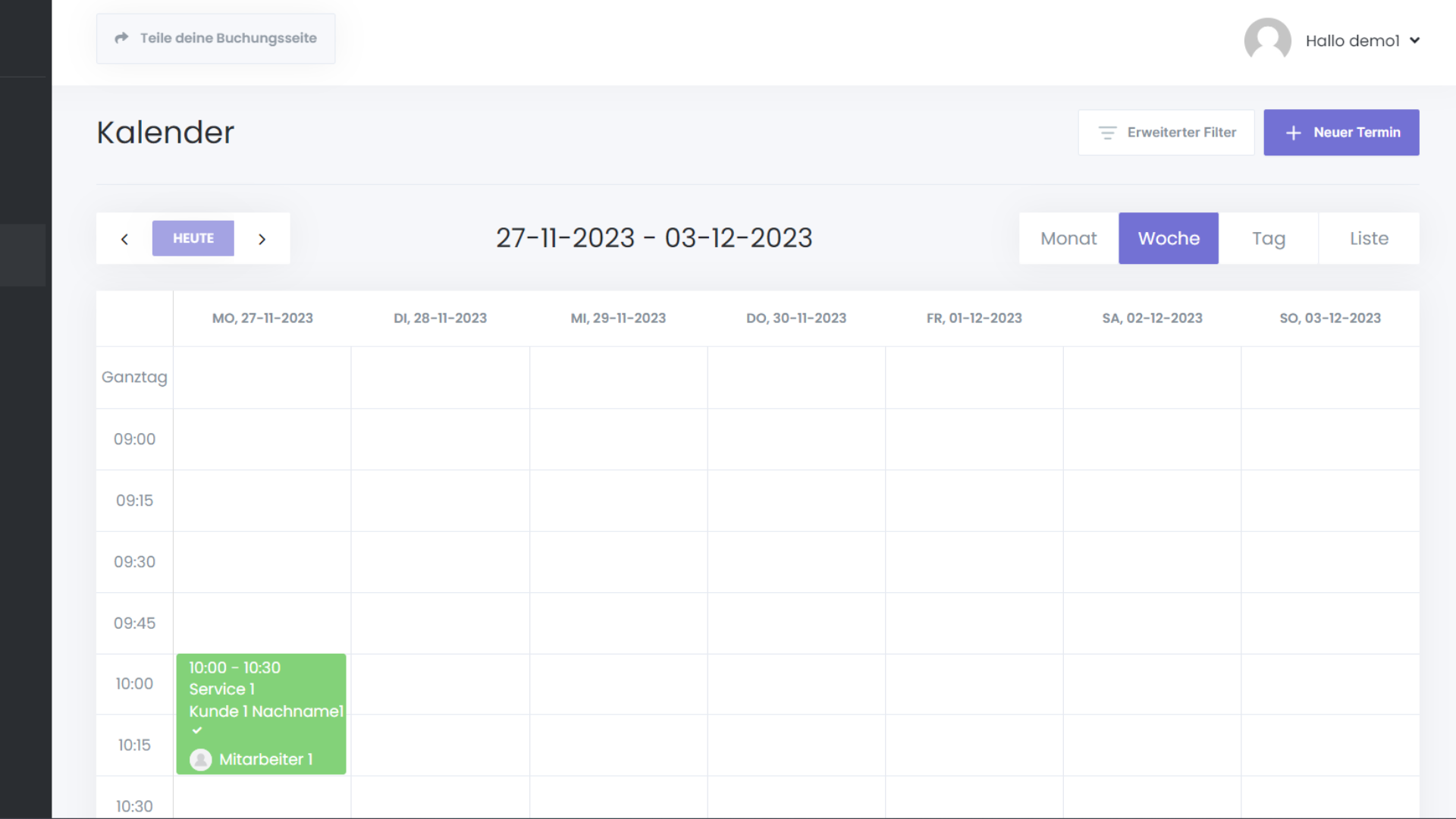The image size is (1456, 819).
Task: Open the Erweiterter Filter panel
Action: pyautogui.click(x=1166, y=133)
